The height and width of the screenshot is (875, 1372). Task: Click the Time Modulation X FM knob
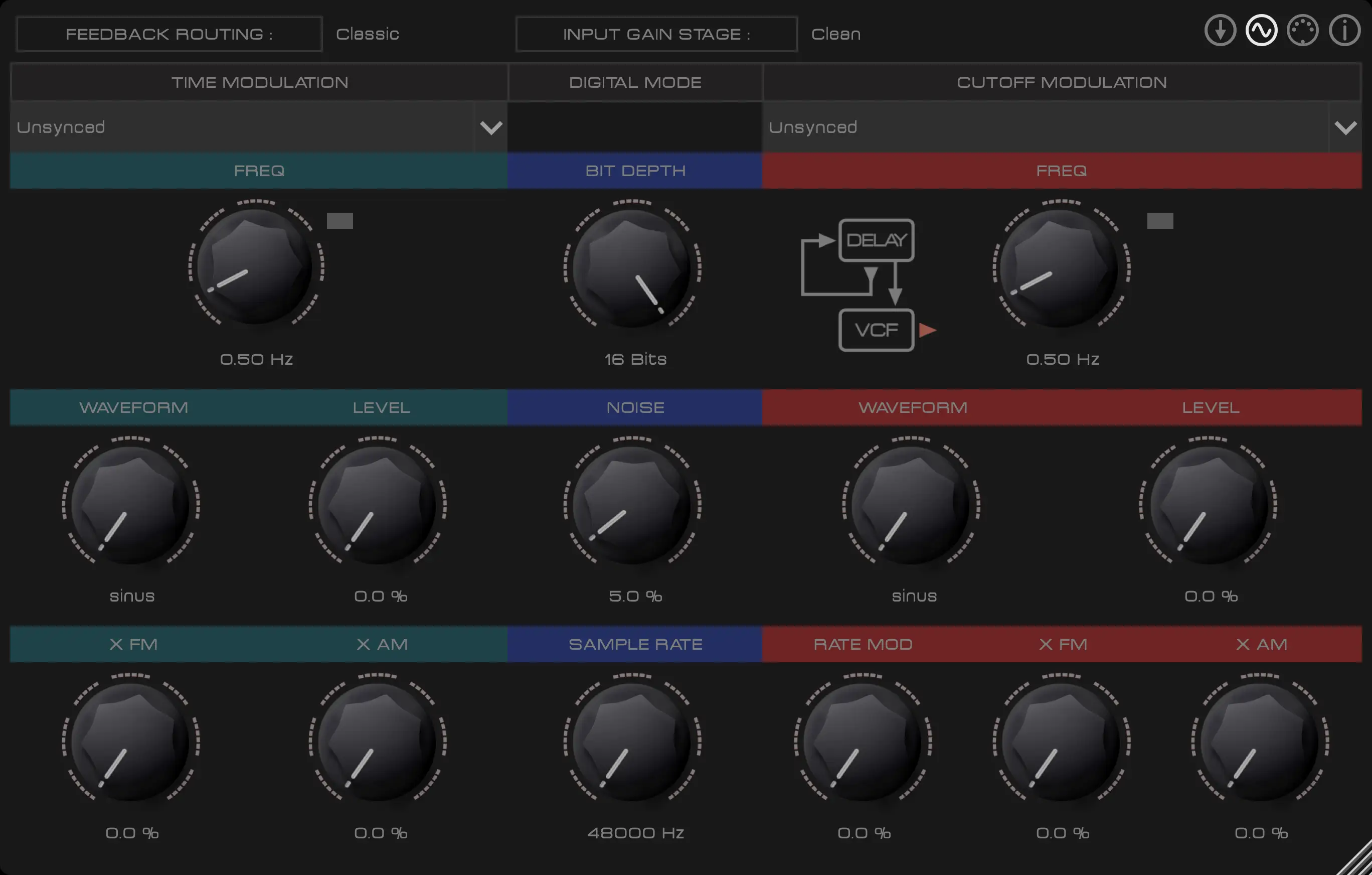pyautogui.click(x=130, y=741)
